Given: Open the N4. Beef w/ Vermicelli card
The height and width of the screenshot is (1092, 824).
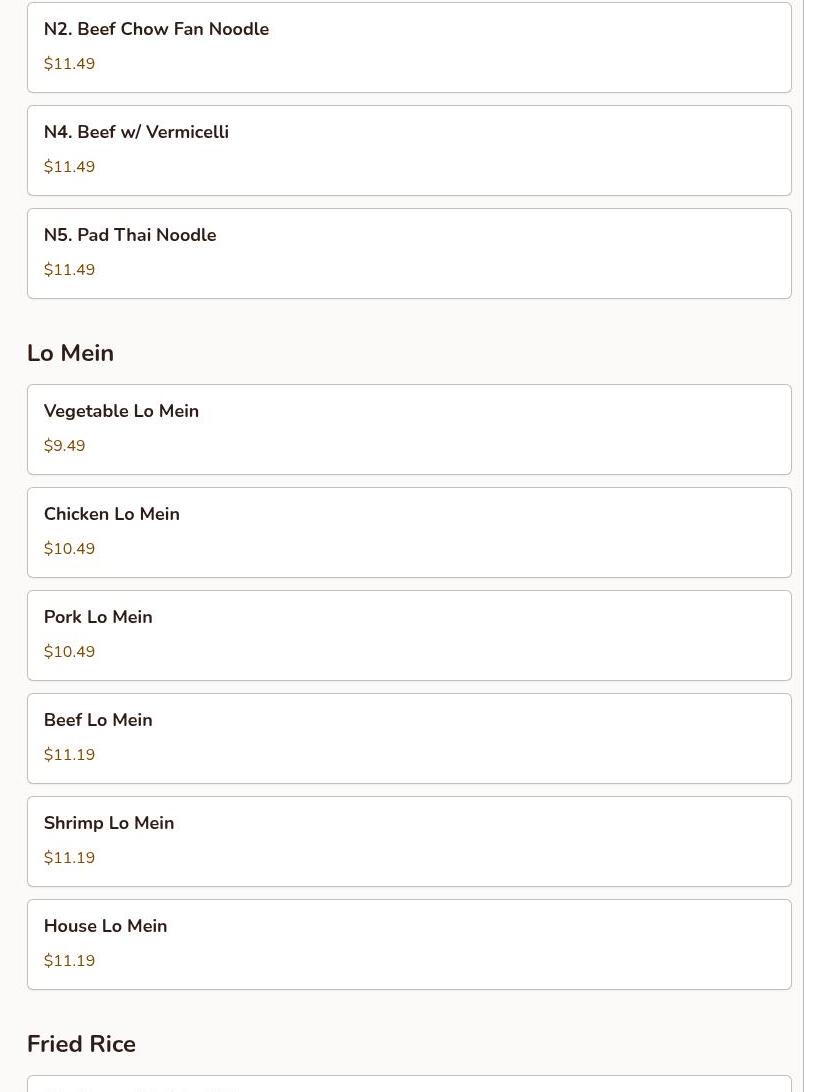Looking at the screenshot, I should [409, 150].
